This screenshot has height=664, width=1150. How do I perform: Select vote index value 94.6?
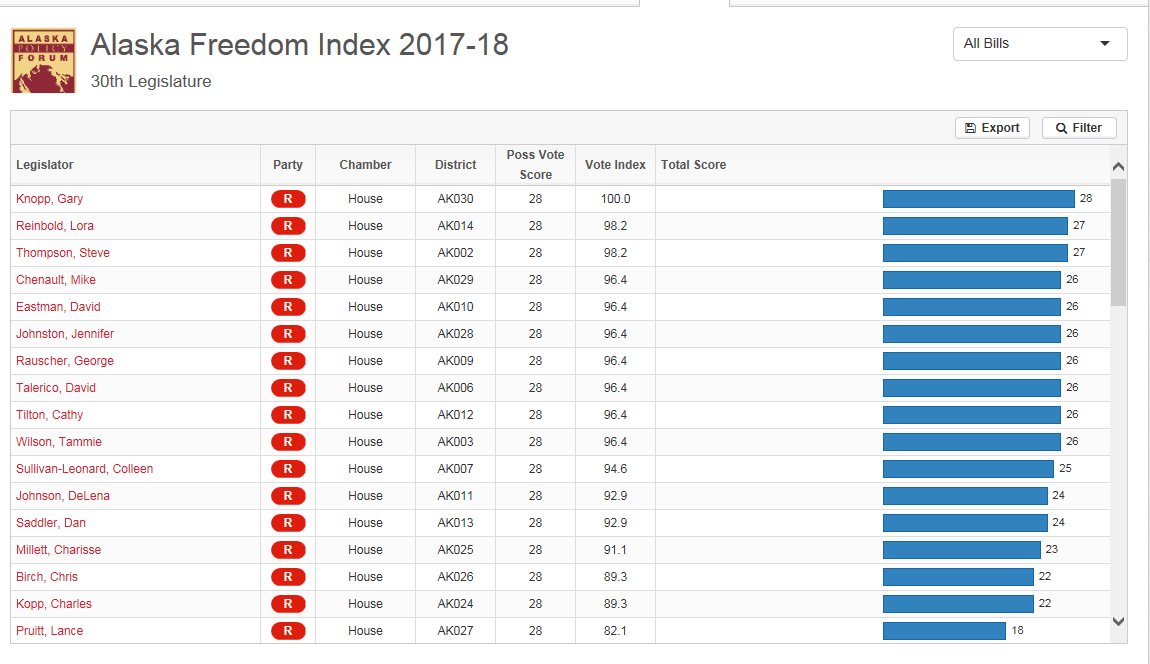615,469
